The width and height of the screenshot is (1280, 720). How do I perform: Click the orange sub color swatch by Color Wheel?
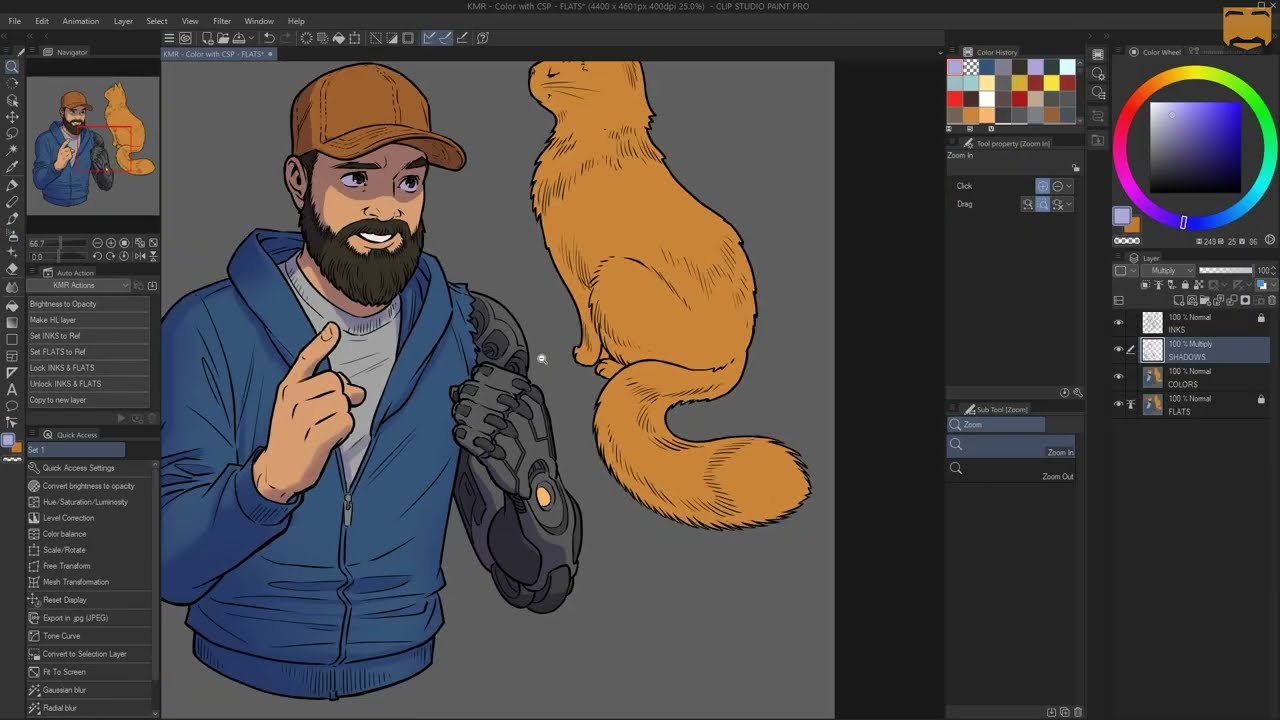click(1134, 226)
